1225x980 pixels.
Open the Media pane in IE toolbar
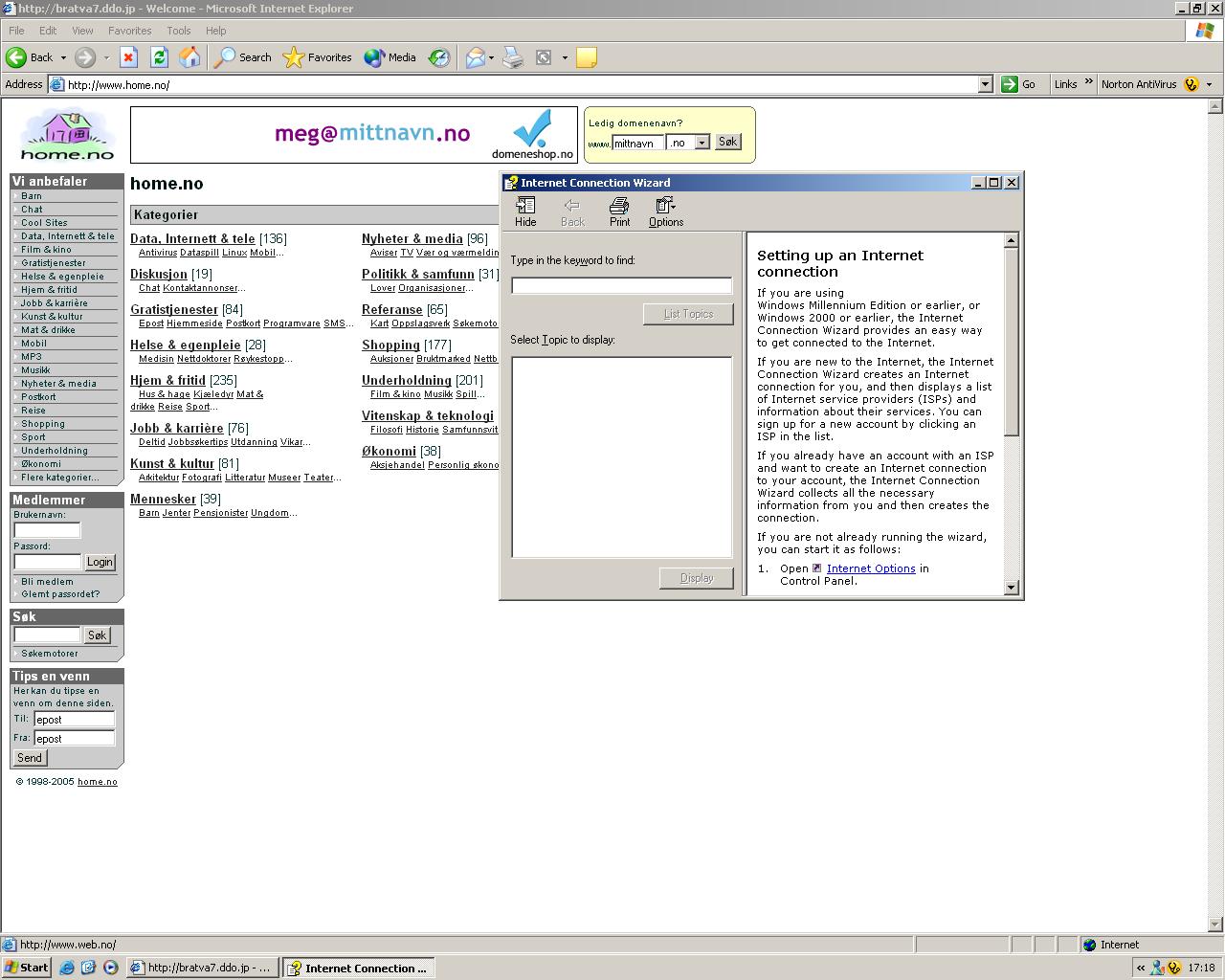click(390, 57)
